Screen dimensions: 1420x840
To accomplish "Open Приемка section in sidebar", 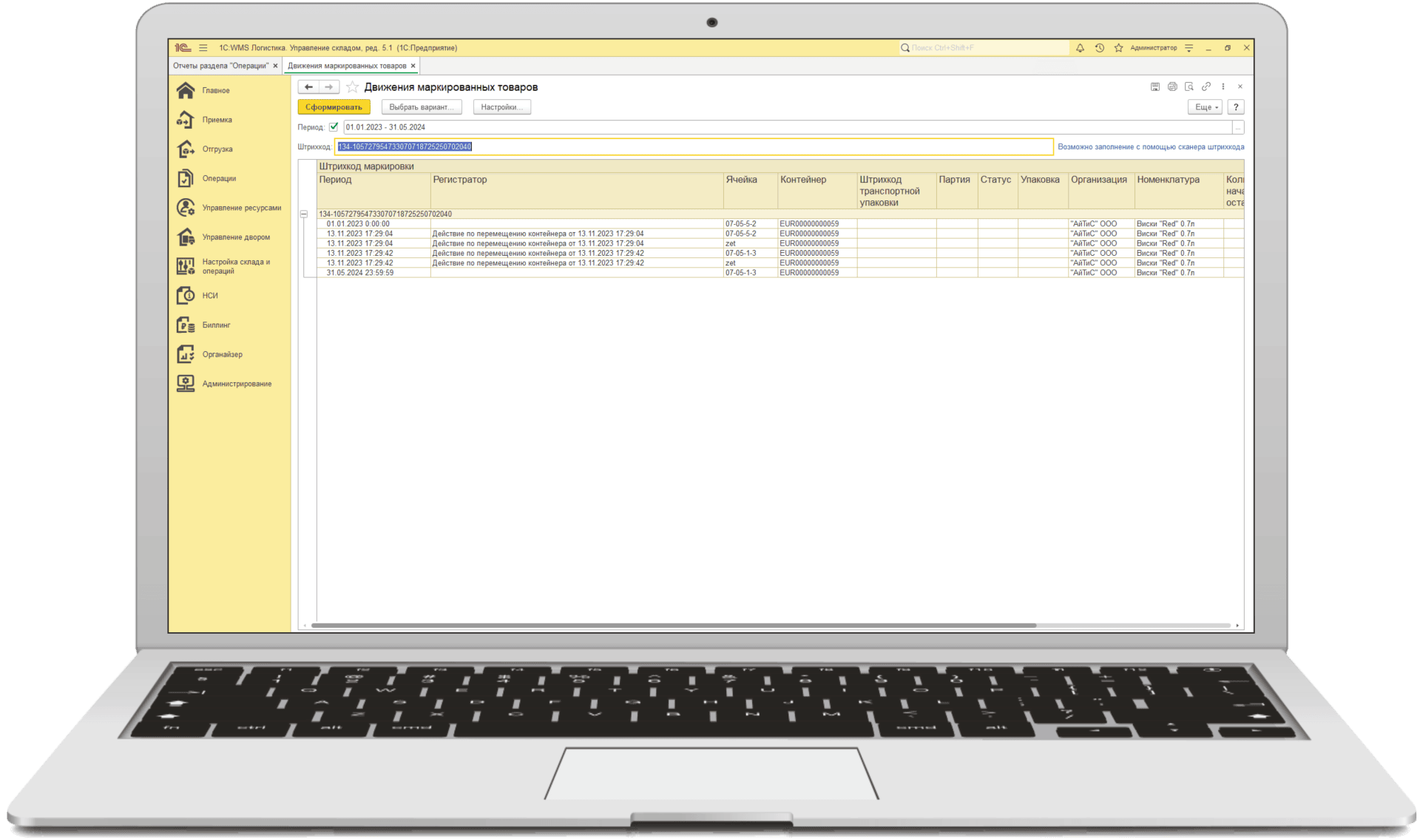I will tap(217, 120).
